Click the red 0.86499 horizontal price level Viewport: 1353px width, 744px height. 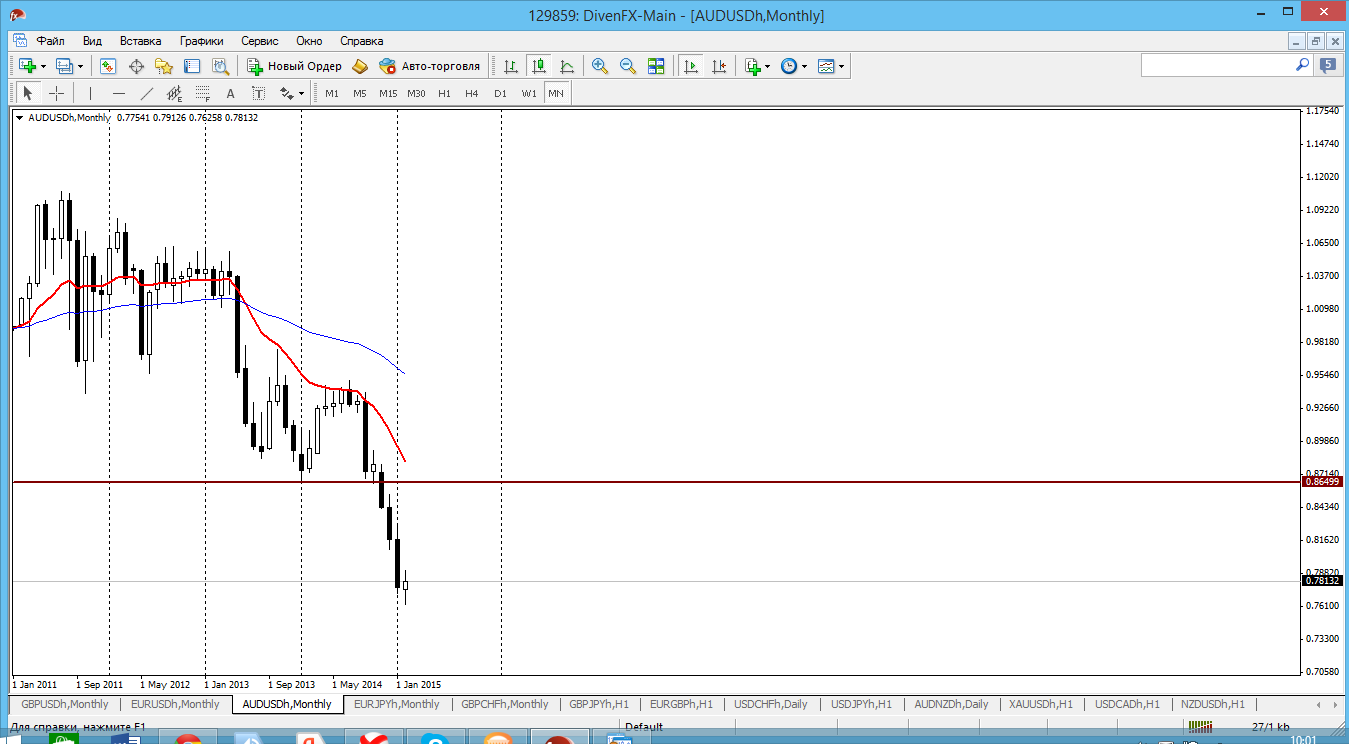click(700, 482)
